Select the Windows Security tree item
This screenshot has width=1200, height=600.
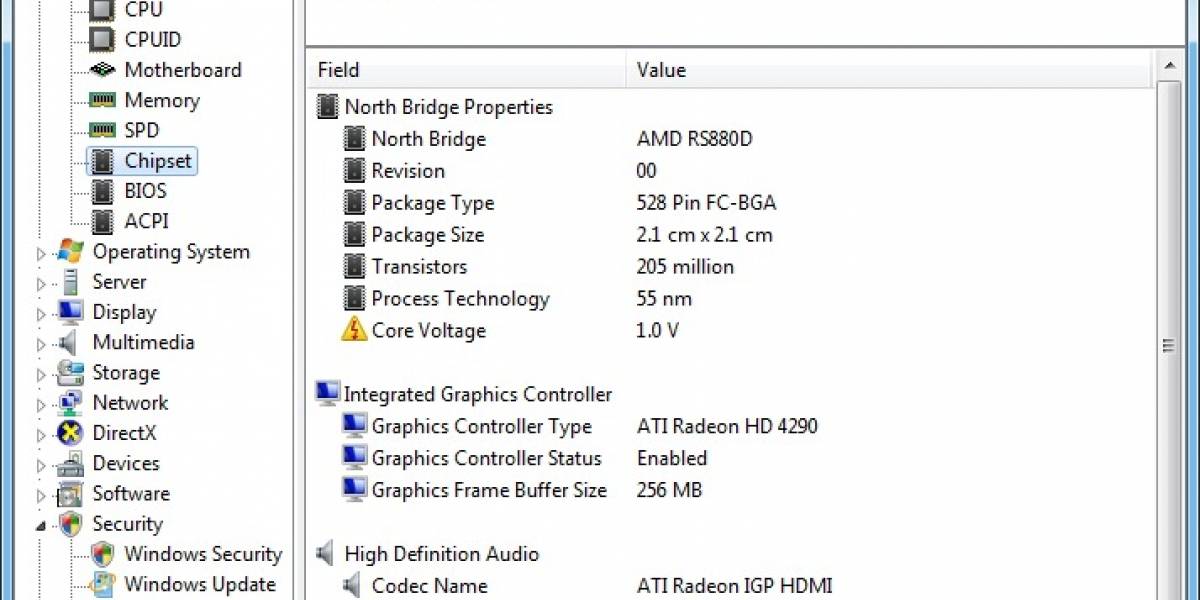click(203, 554)
